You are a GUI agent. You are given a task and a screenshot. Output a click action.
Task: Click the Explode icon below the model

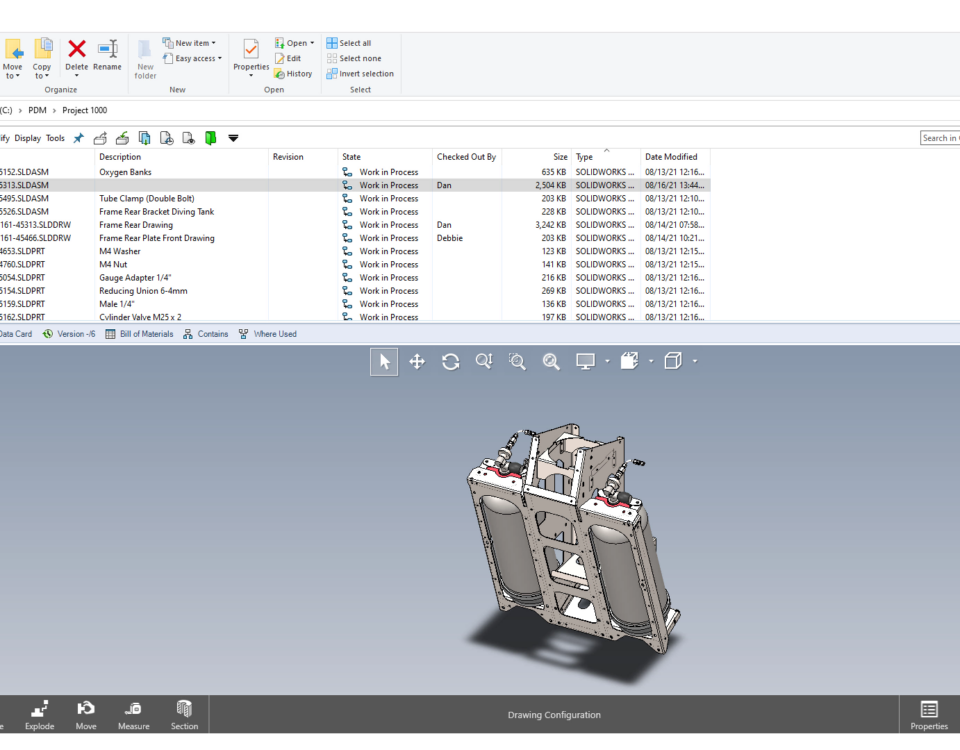pyautogui.click(x=39, y=713)
